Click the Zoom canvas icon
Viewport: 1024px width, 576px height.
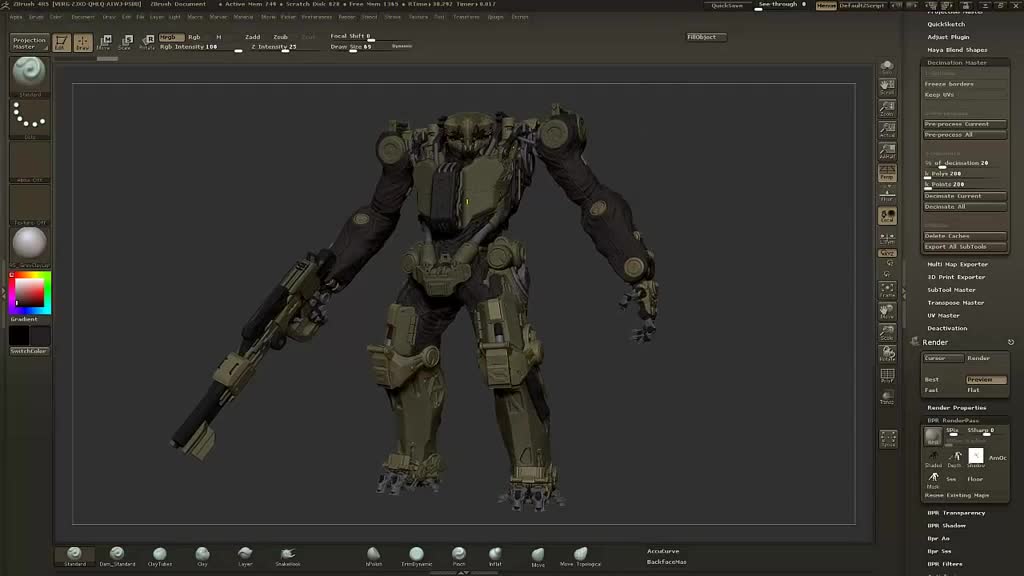(887, 108)
